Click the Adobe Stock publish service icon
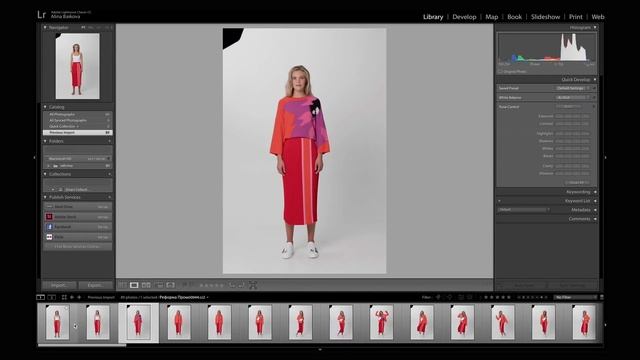This screenshot has height=360, width=640. pos(49,217)
